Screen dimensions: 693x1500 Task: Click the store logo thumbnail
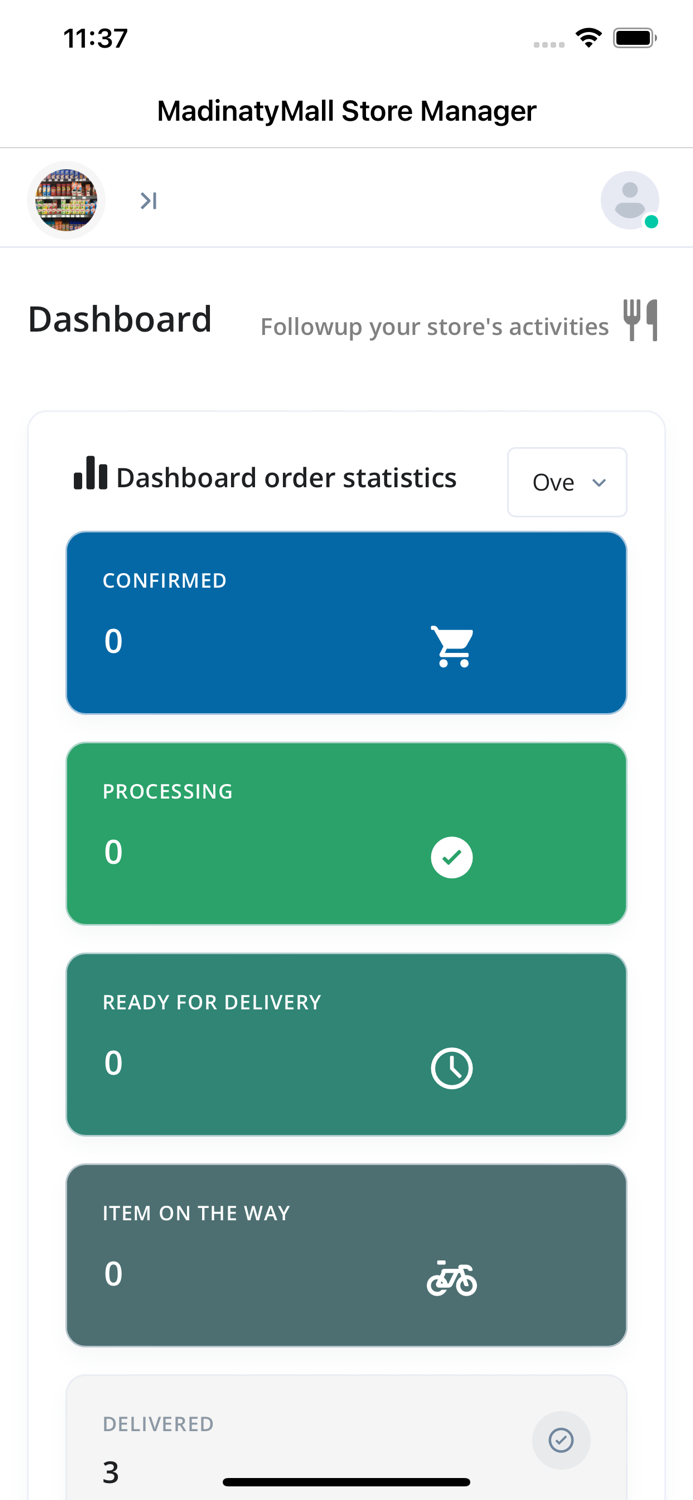coord(66,200)
